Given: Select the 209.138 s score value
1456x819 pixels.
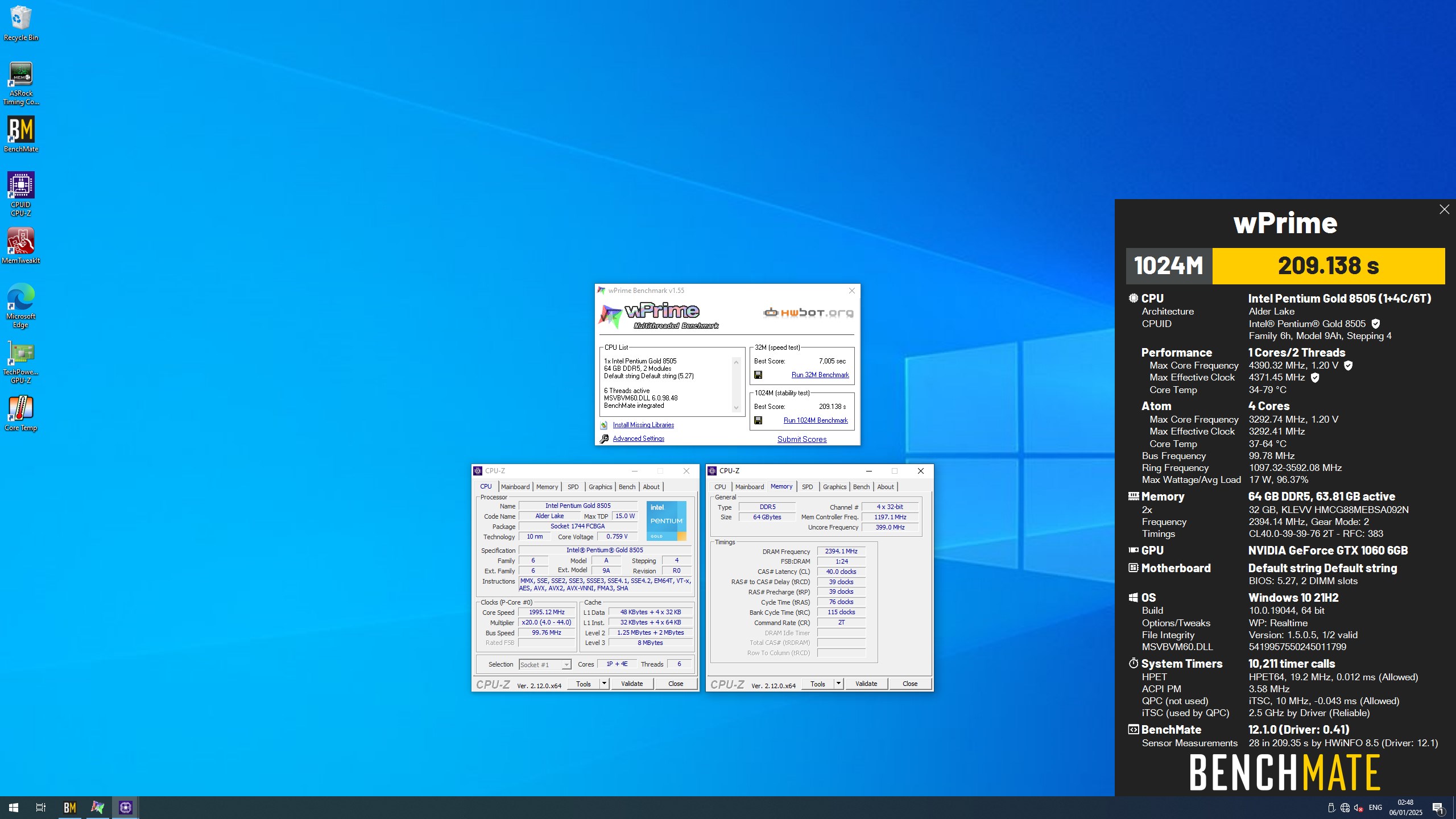Looking at the screenshot, I should pyautogui.click(x=1328, y=266).
